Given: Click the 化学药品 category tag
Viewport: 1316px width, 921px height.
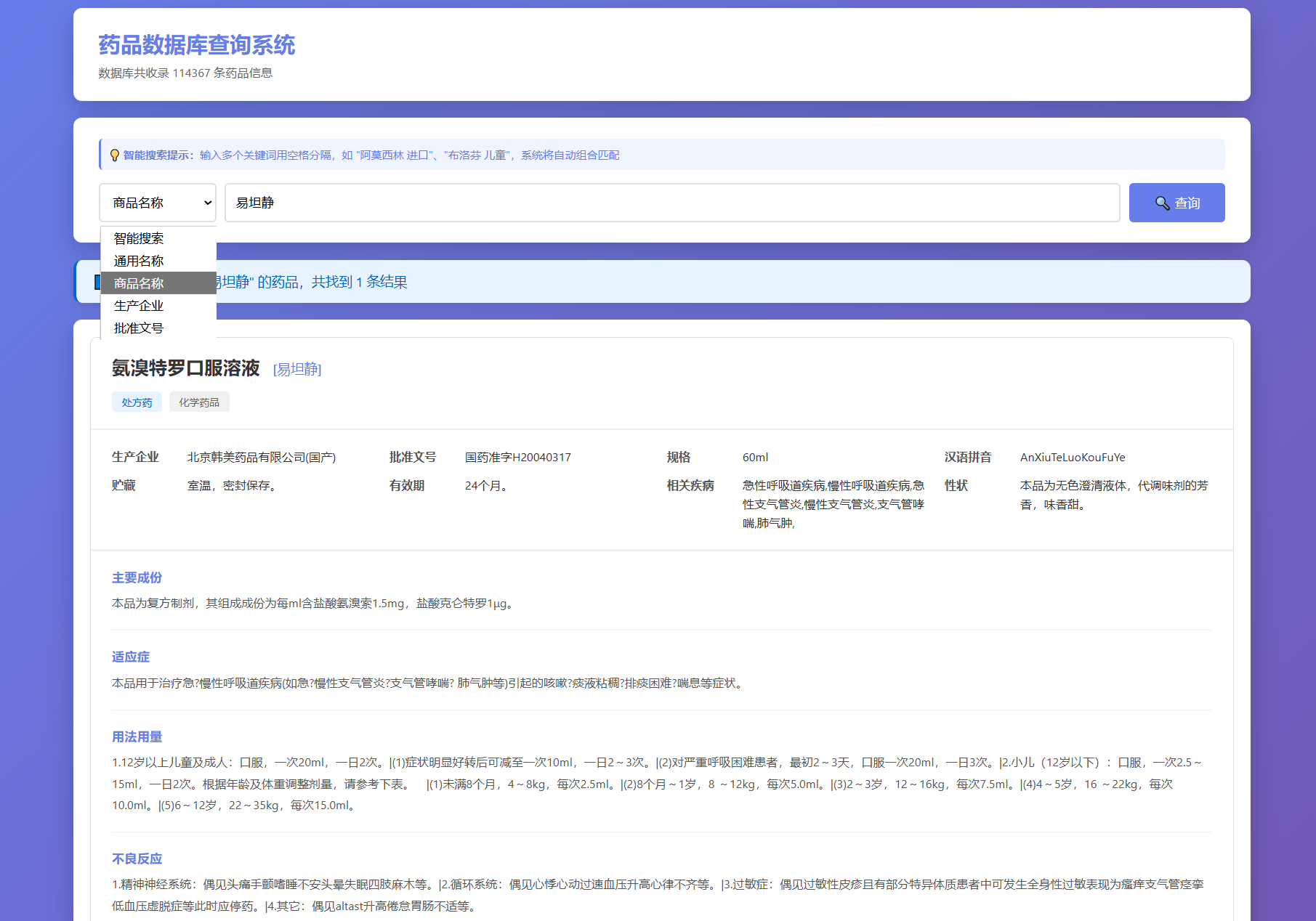Looking at the screenshot, I should (x=199, y=401).
